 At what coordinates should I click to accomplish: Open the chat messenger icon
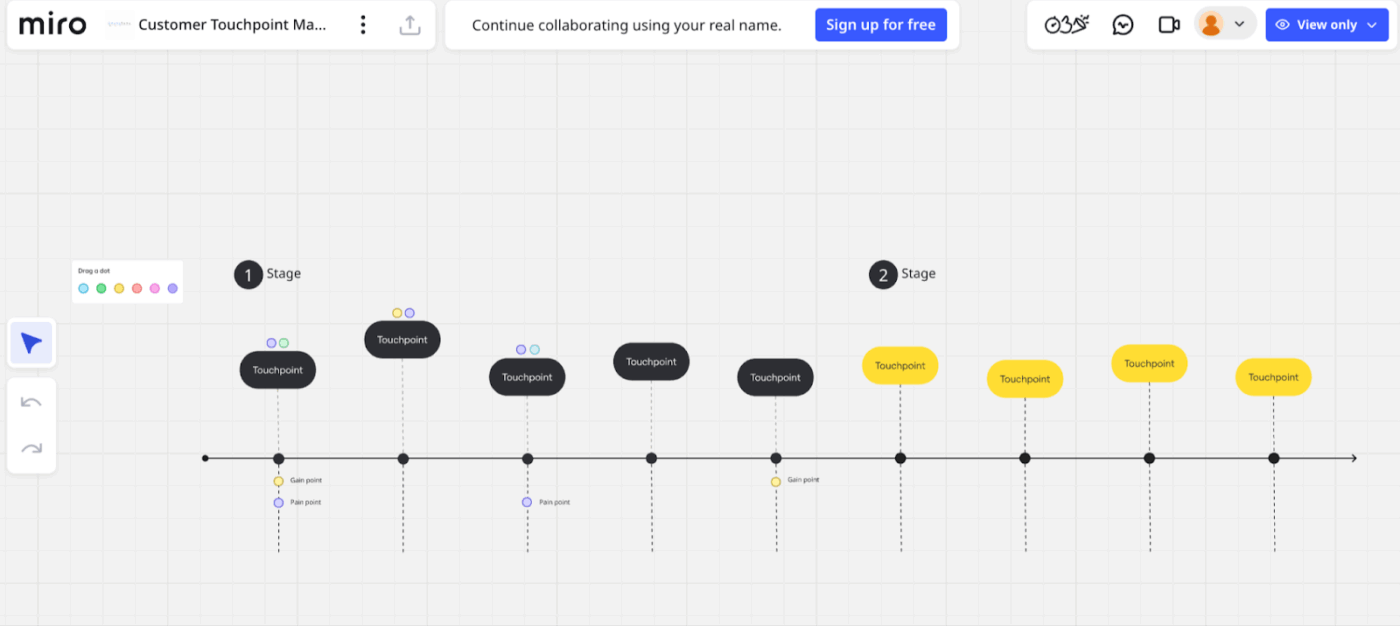pyautogui.click(x=1122, y=23)
